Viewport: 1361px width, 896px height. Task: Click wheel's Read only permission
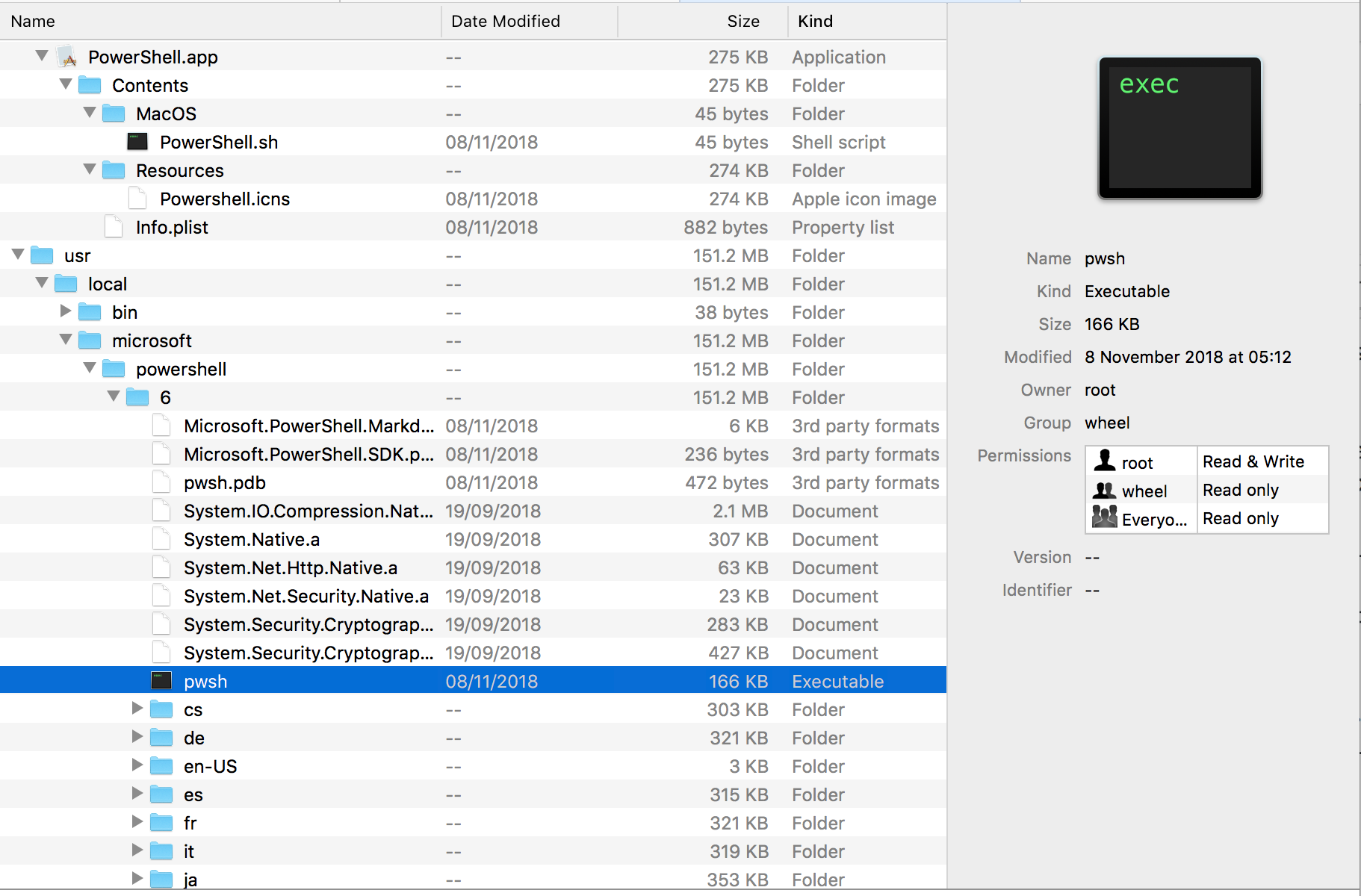click(1241, 490)
